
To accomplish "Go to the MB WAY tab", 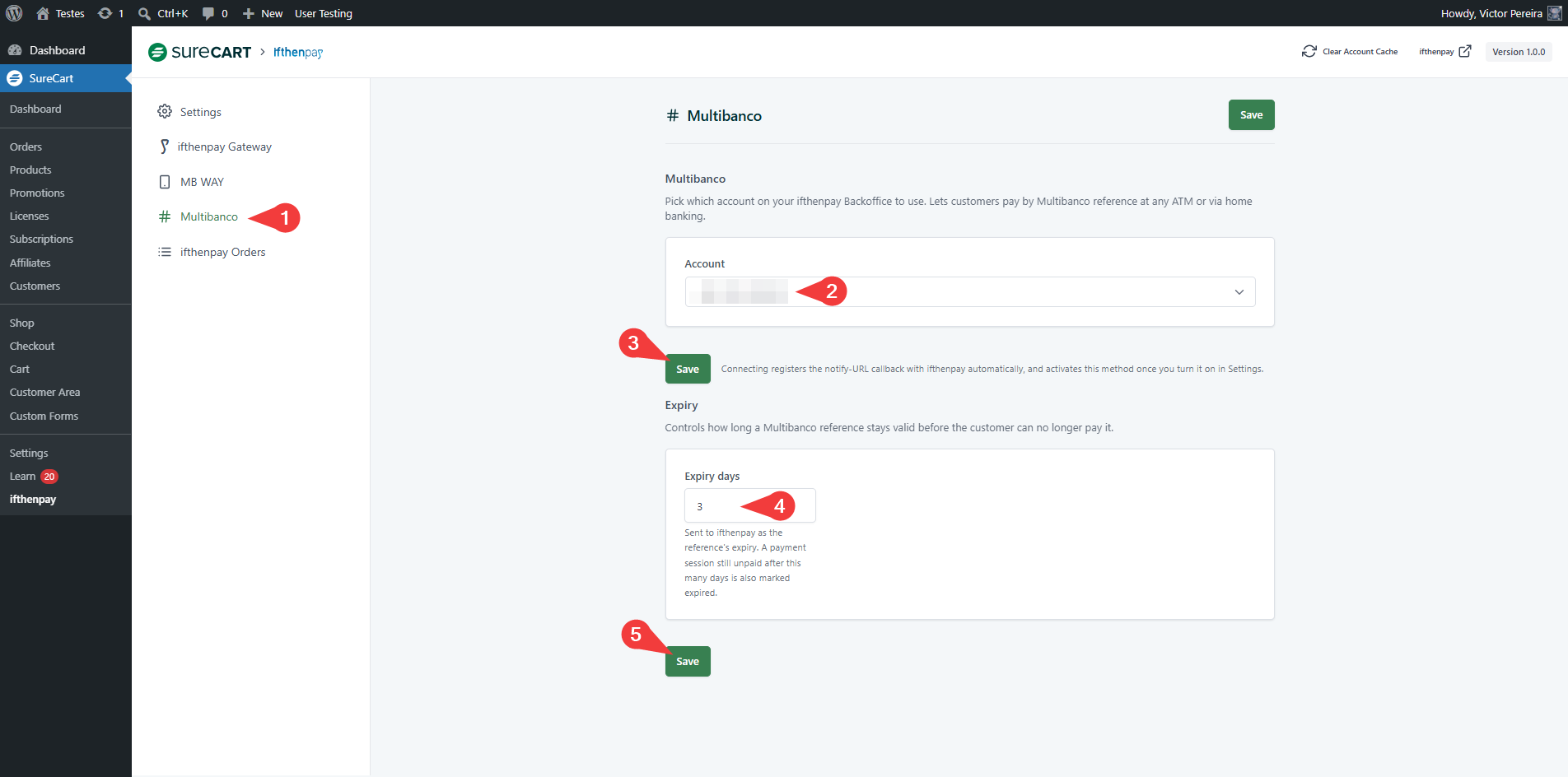I will [x=202, y=182].
